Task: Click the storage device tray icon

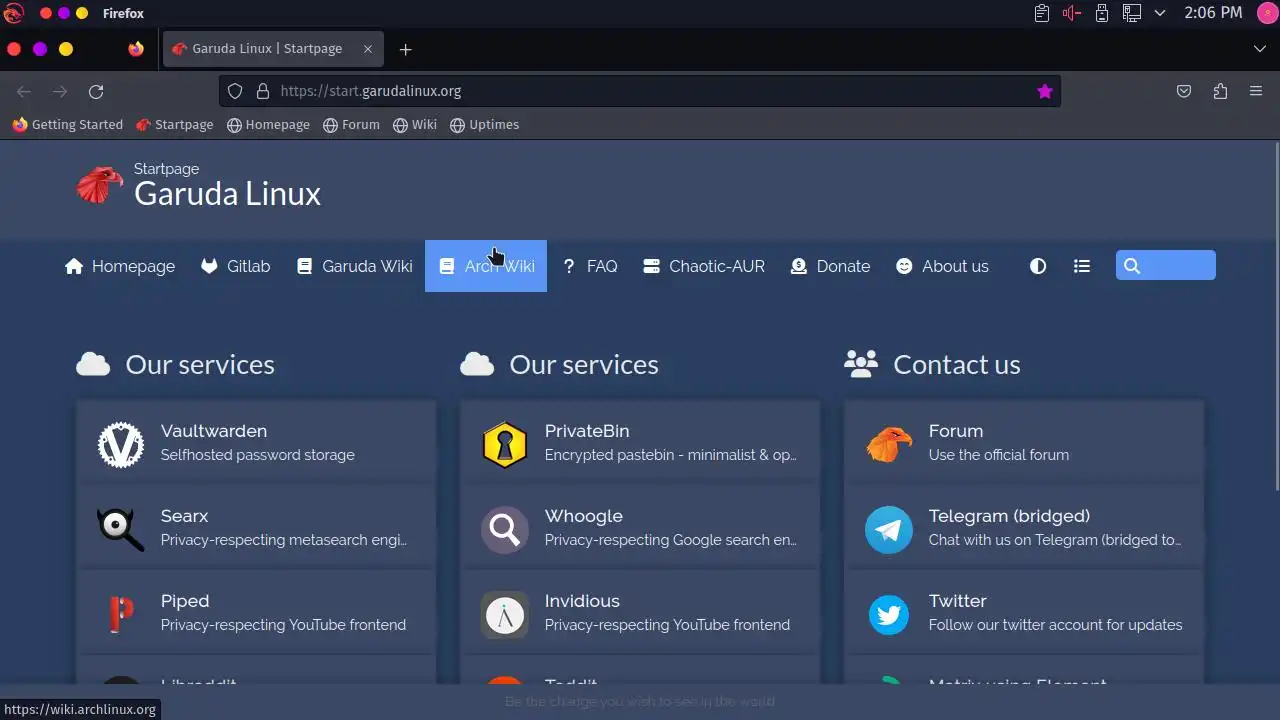Action: [x=1102, y=13]
